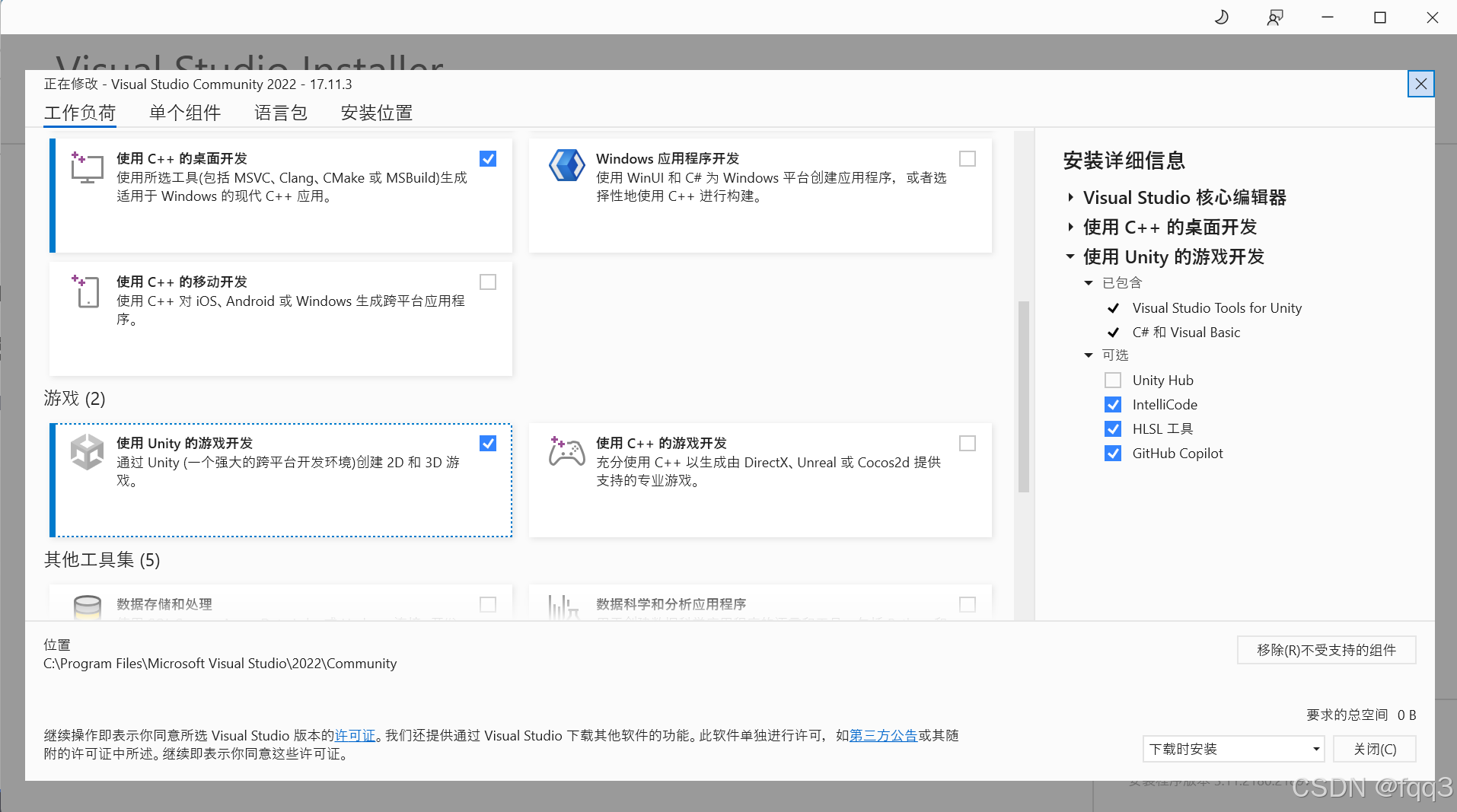Collapse 使用 Unity 的游戏开发 details node
The image size is (1457, 812).
[1070, 256]
